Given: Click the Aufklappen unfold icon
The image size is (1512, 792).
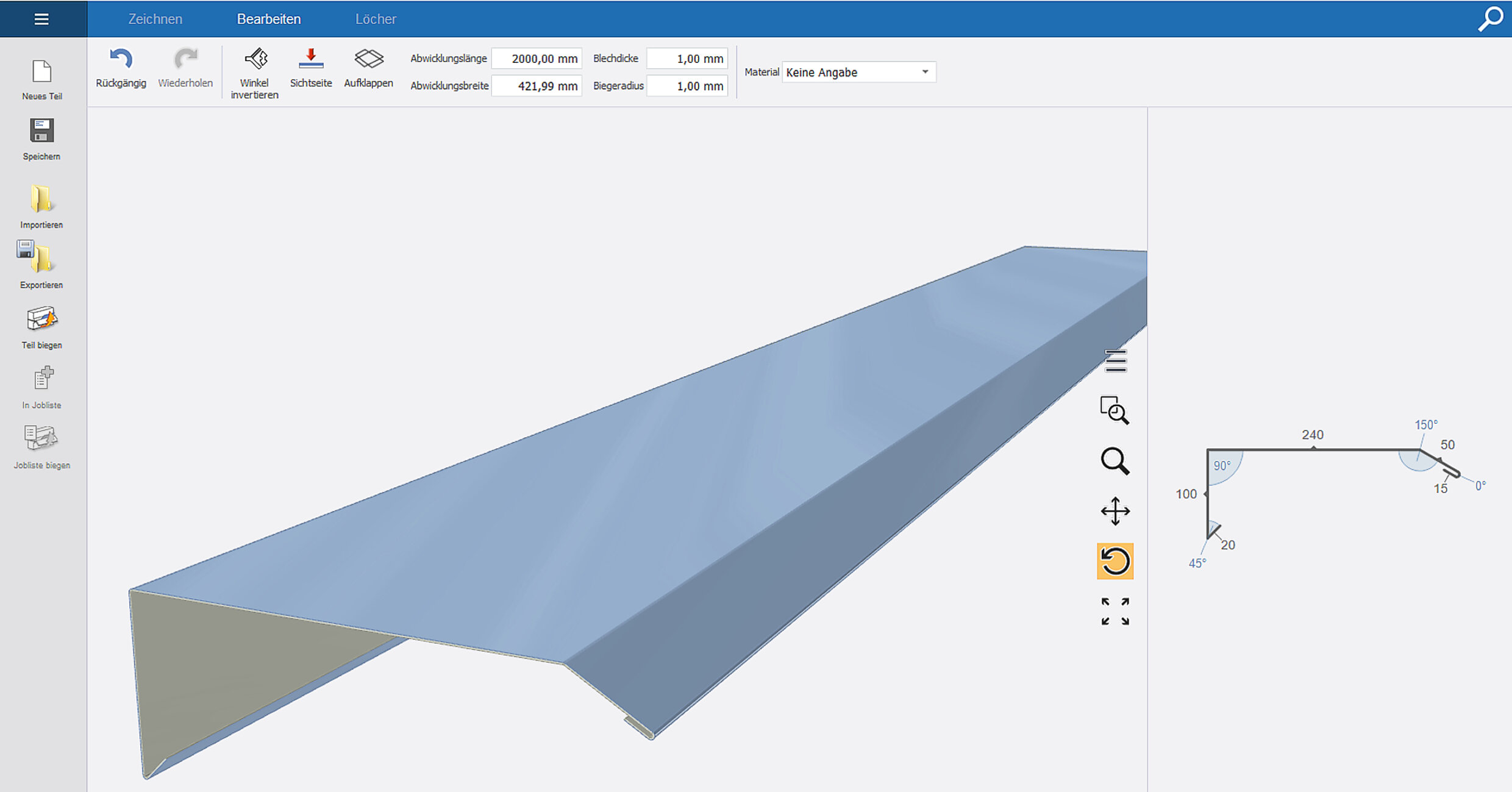Looking at the screenshot, I should 368,59.
